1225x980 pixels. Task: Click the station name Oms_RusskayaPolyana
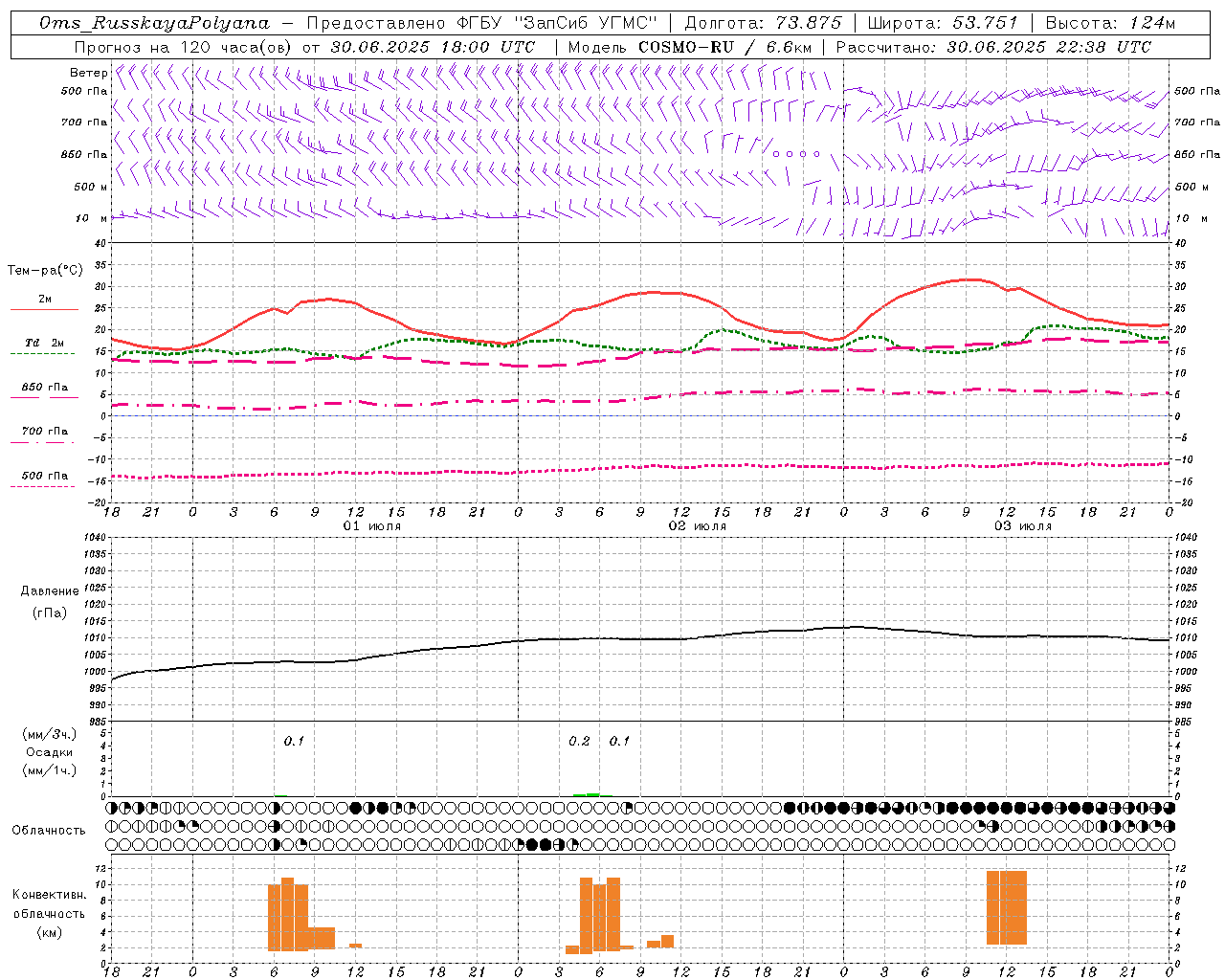154,23
